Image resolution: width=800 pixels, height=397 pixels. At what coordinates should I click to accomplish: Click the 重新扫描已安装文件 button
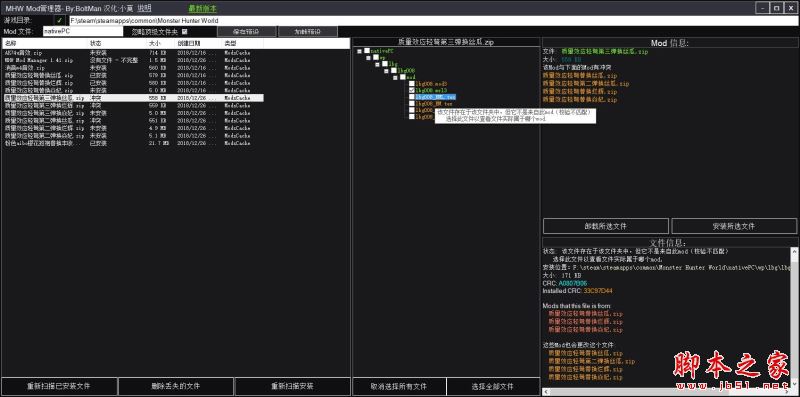click(59, 386)
